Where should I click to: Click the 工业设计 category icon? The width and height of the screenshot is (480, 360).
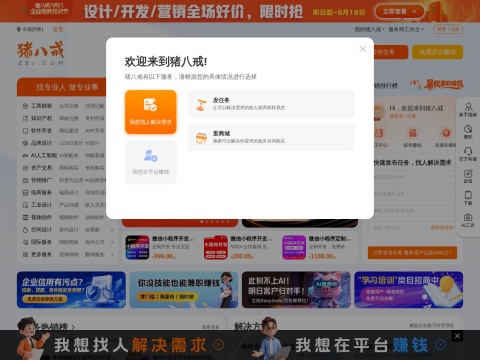click(25, 205)
